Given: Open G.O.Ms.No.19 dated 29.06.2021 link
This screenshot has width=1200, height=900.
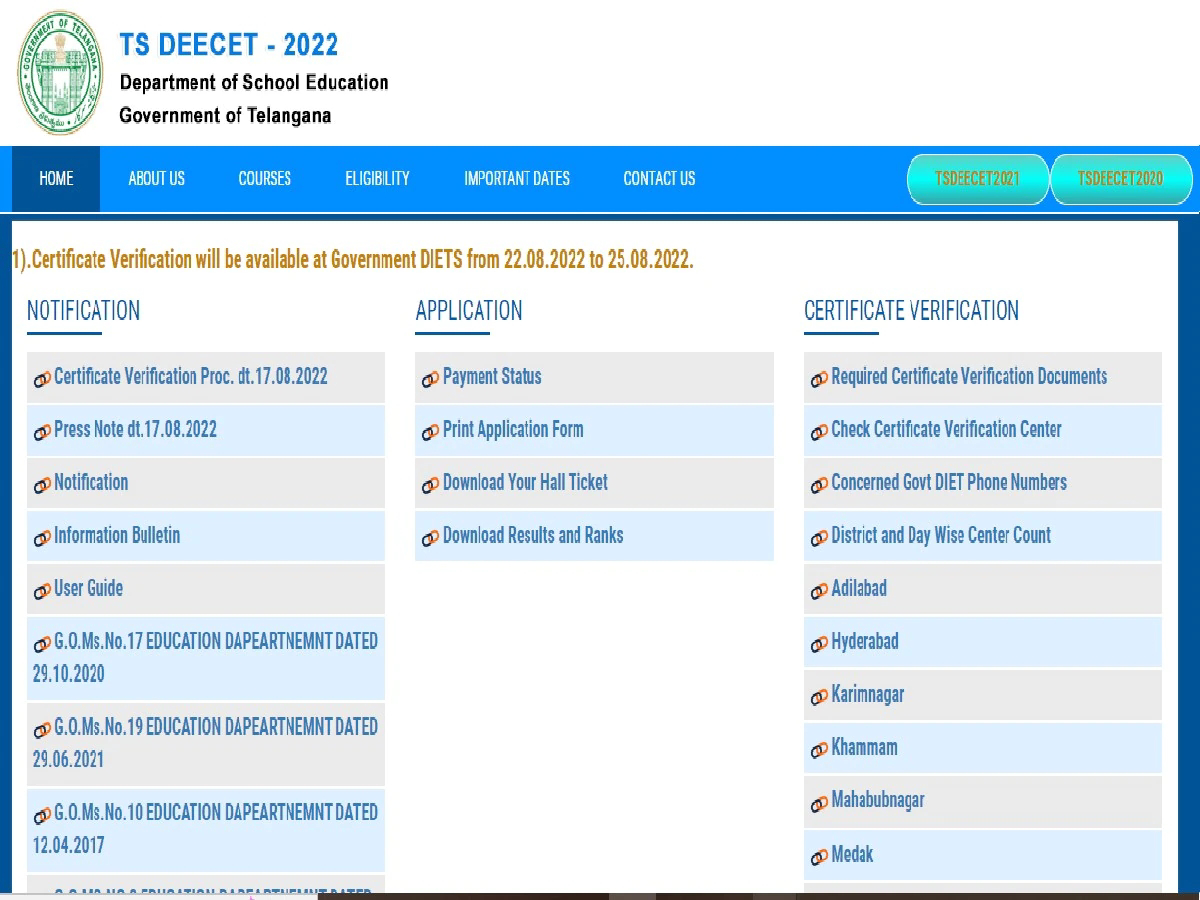Looking at the screenshot, I should [205, 743].
